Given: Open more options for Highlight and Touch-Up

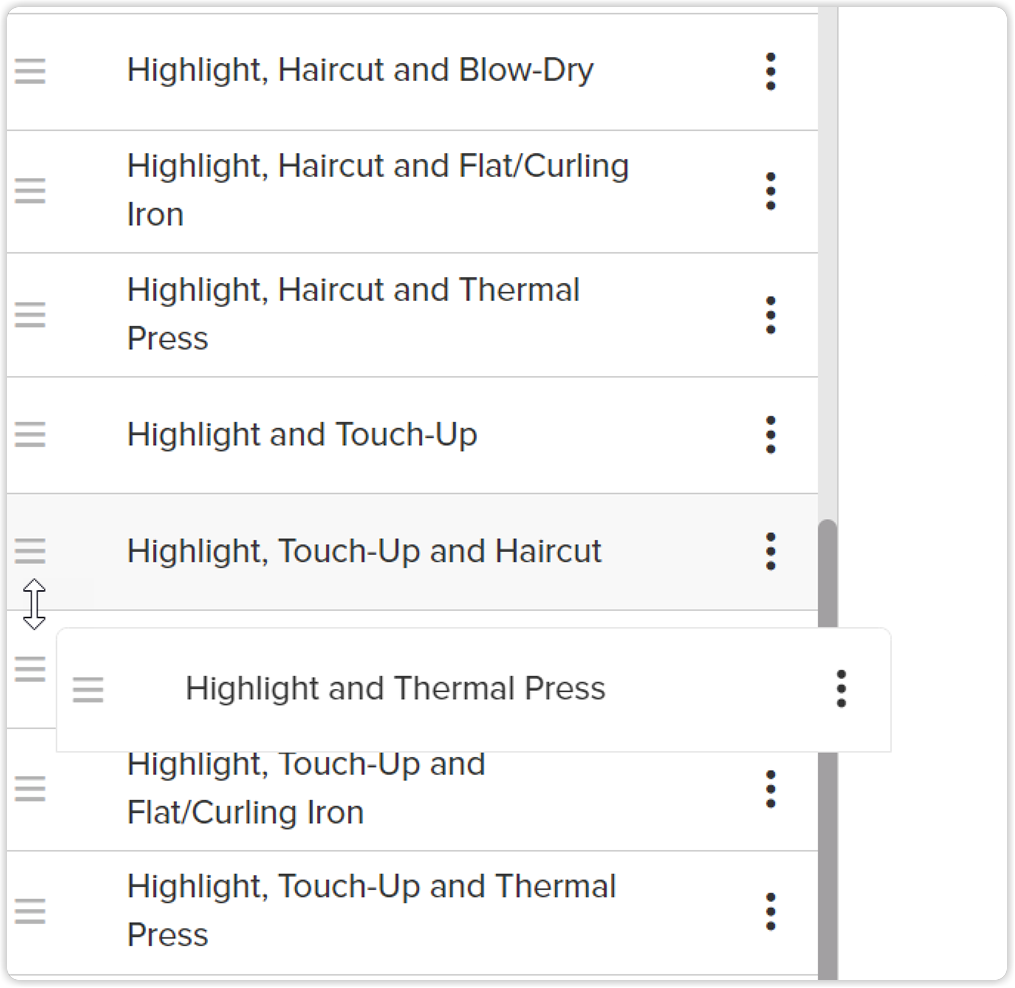Looking at the screenshot, I should click(x=770, y=434).
